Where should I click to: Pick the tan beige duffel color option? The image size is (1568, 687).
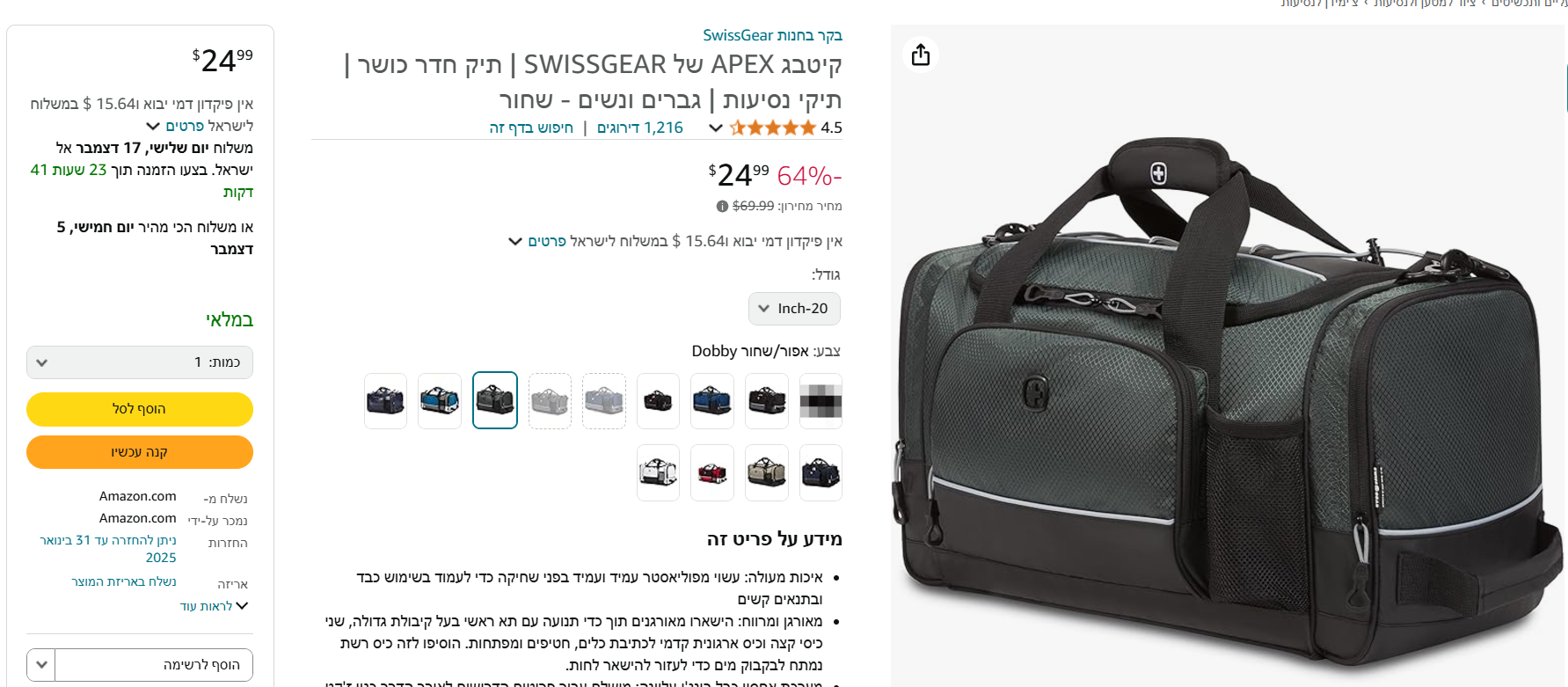point(767,473)
